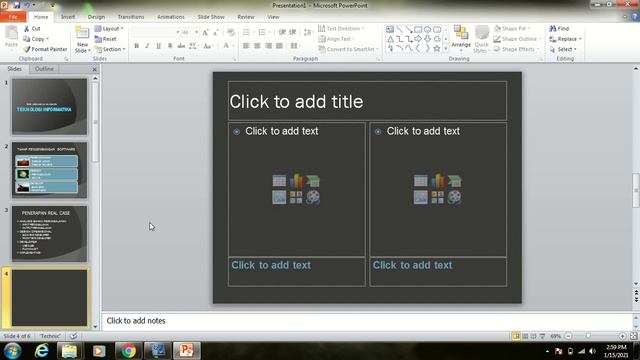Align text left in paragraph group
Screen dimensions: 640x360
(x=246, y=46)
